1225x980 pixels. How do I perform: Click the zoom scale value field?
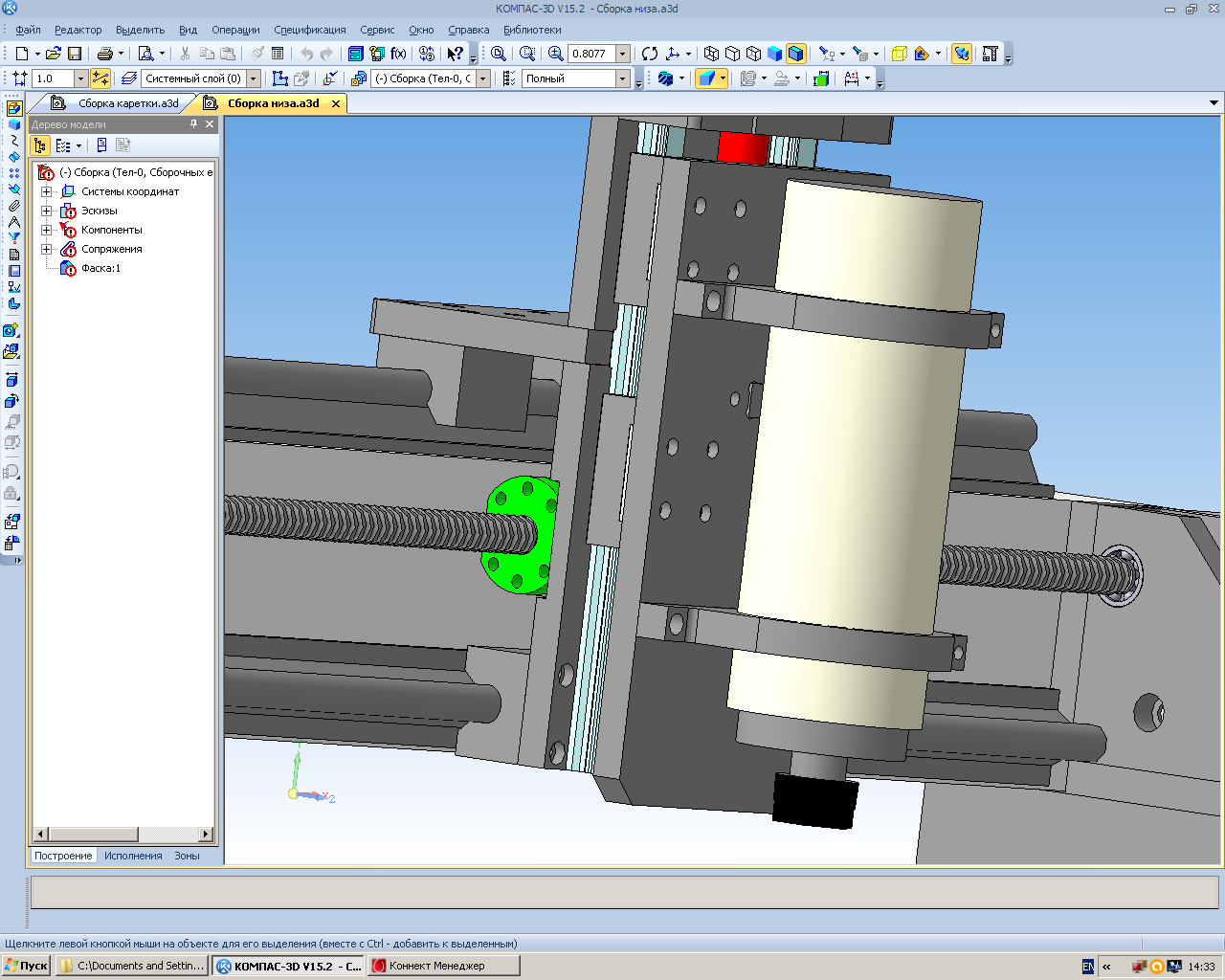point(590,54)
